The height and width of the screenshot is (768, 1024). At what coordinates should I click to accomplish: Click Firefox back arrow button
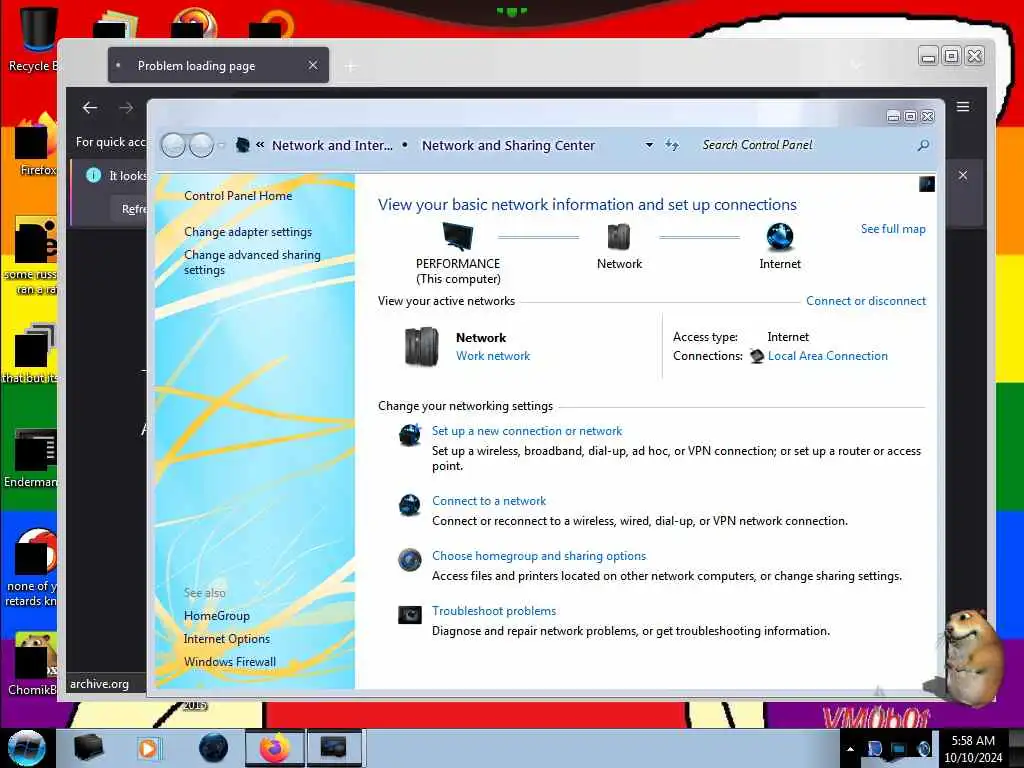[x=90, y=108]
